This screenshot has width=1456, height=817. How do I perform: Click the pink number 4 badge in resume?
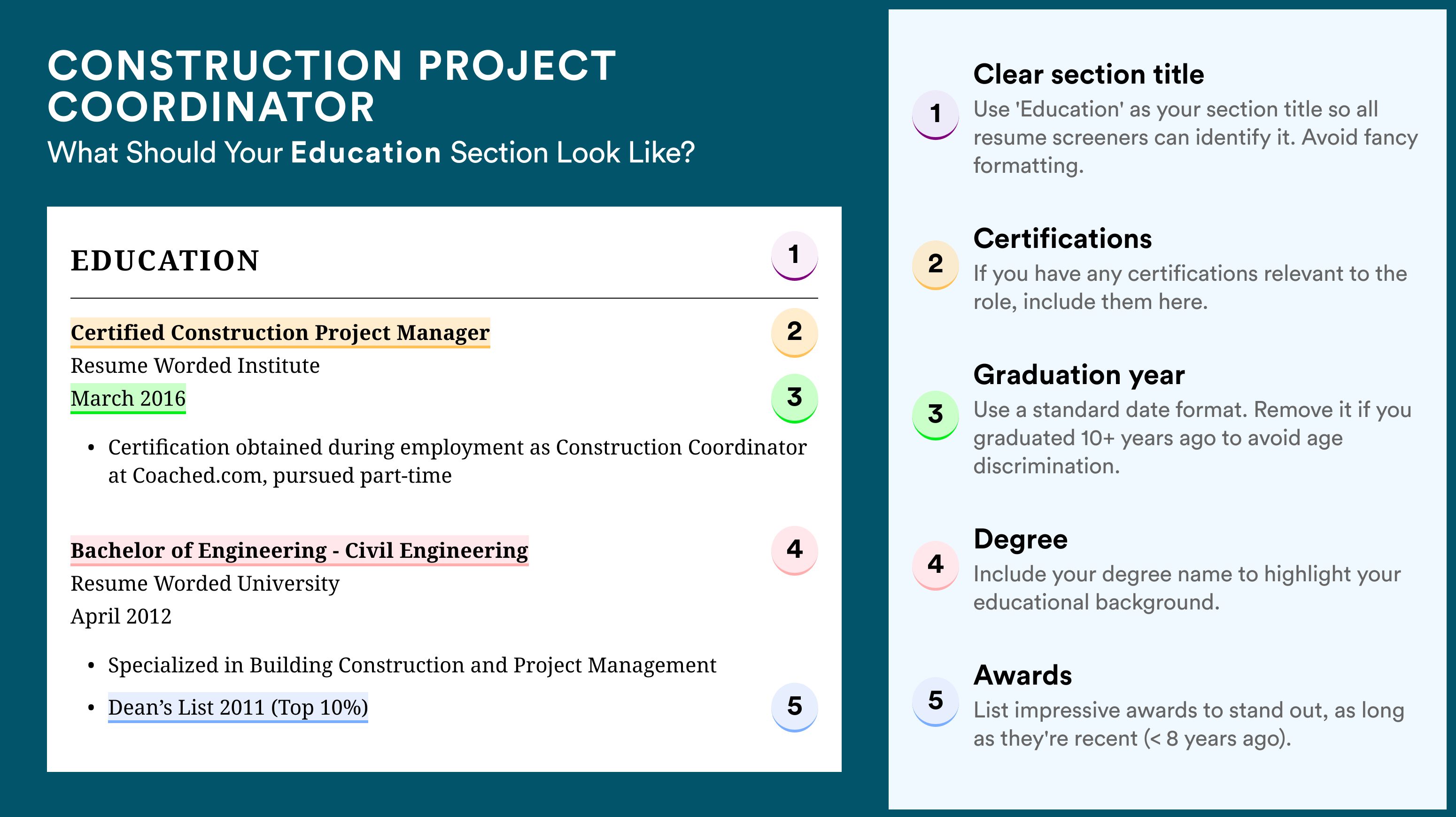(794, 550)
